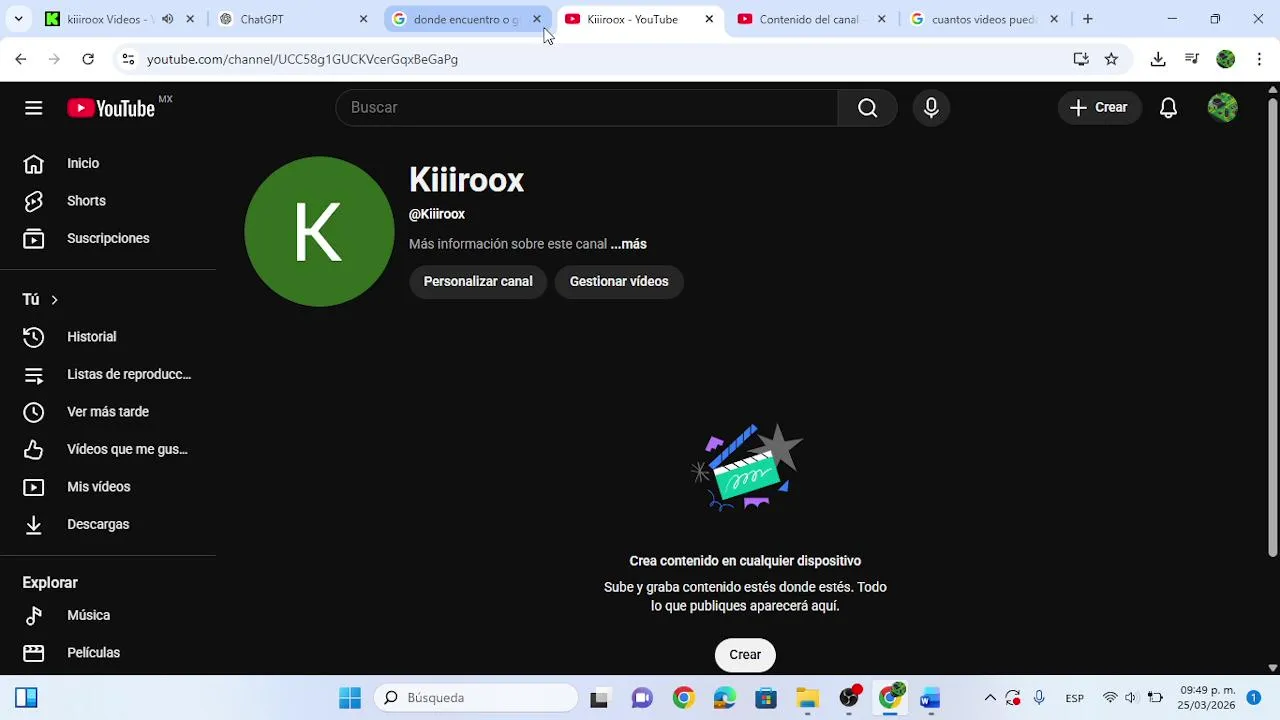1280x720 pixels.
Task: Click the YouTube logo
Action: 111,108
